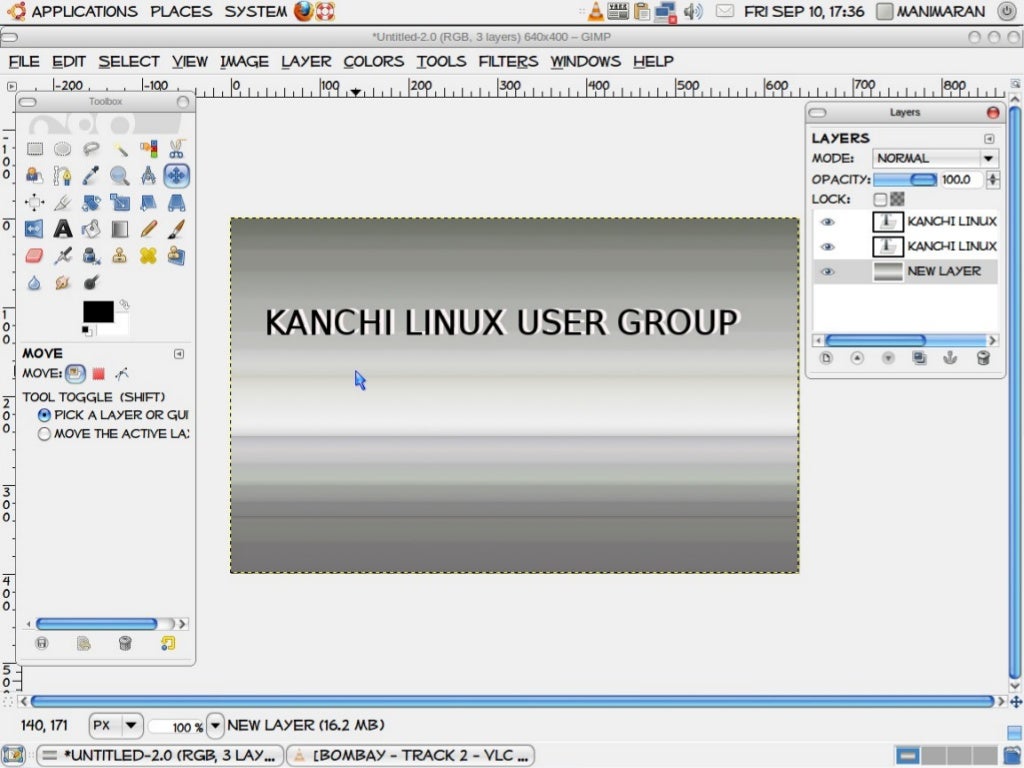The width and height of the screenshot is (1024, 768).
Task: Open the Filters menu
Action: (508, 61)
